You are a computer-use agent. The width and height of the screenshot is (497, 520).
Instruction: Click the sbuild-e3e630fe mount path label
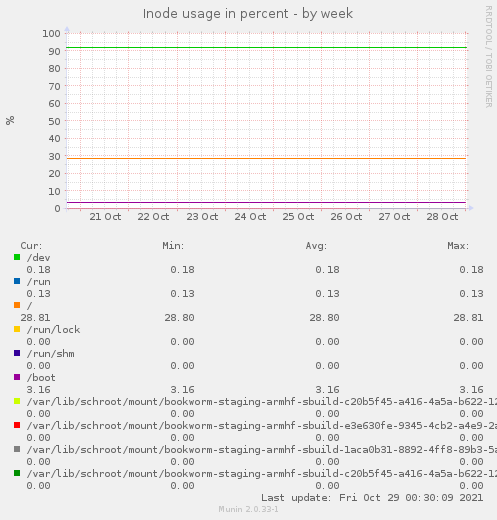[262, 426]
